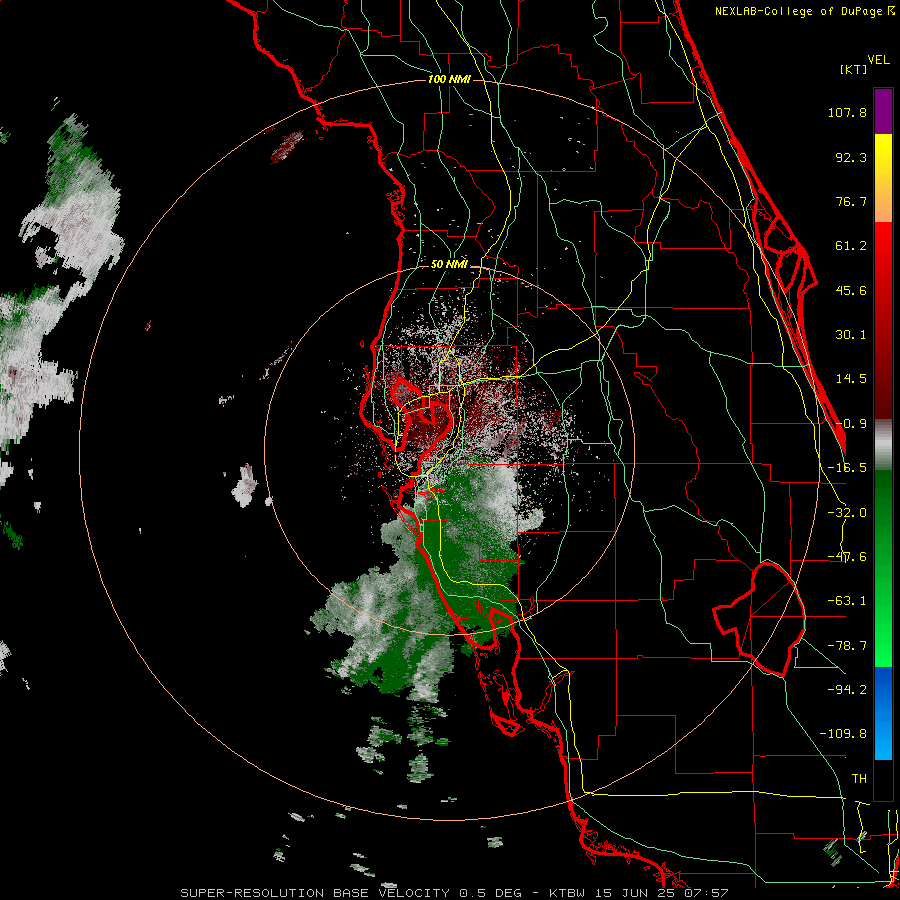Click the -47.6 legend value
This screenshot has width=900, height=900.
(847, 557)
